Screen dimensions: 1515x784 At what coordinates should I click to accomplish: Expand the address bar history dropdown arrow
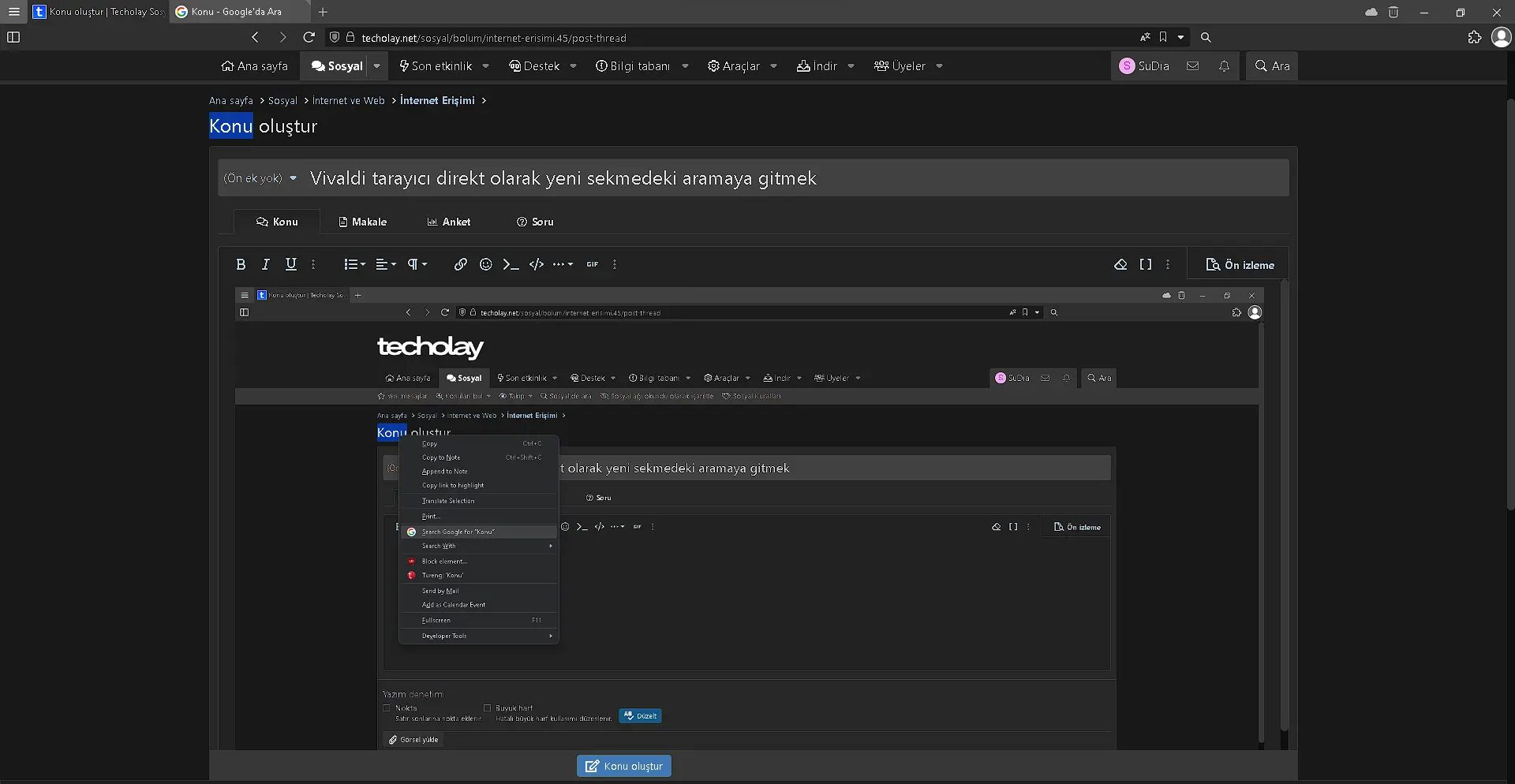click(x=1181, y=37)
